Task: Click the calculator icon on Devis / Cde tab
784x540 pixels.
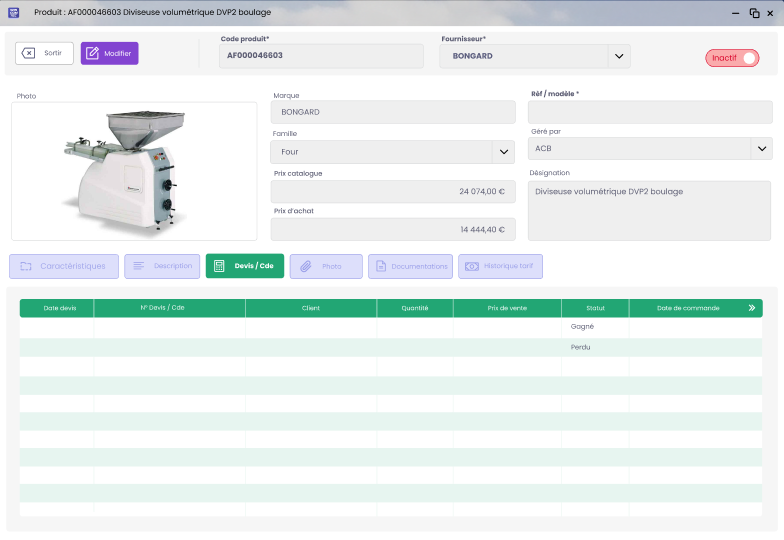Action: click(x=219, y=266)
